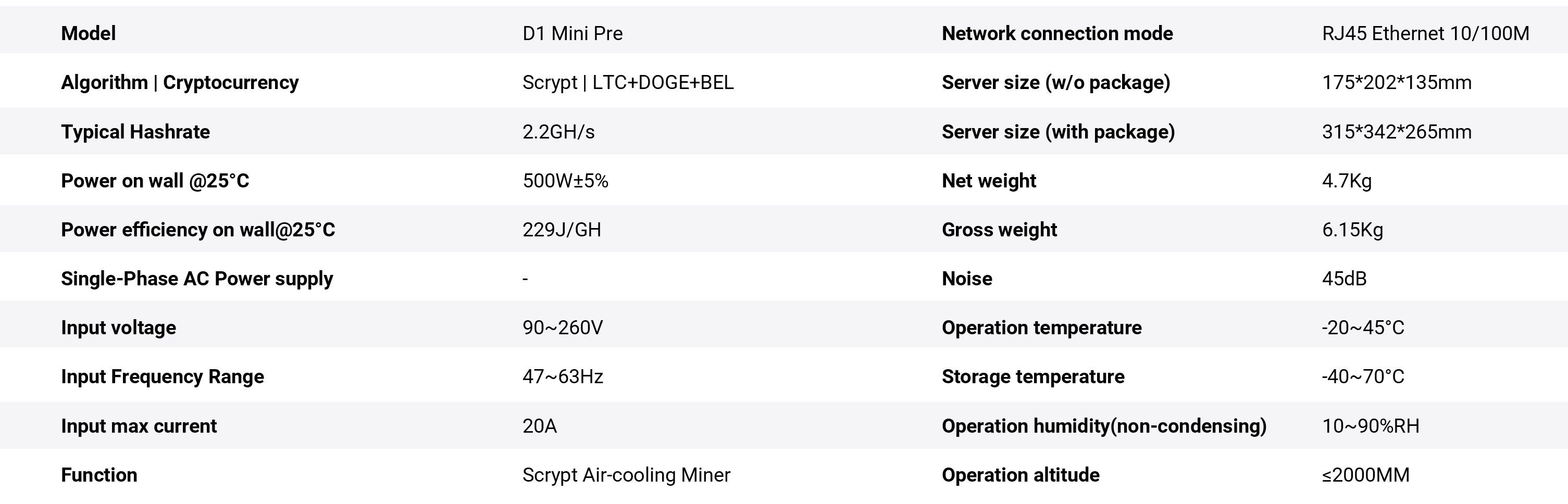
Task: Click the 90~260V input voltage value
Action: click(x=563, y=327)
